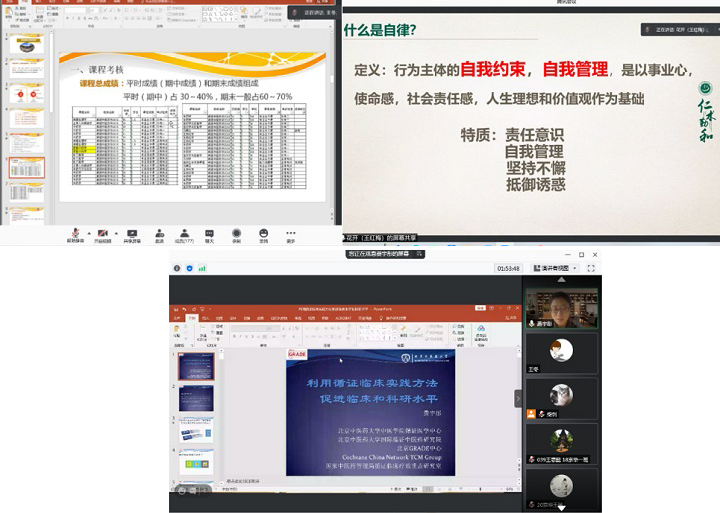720x513 pixels.
Task: Click the green network signal strength icon
Action: click(x=201, y=268)
